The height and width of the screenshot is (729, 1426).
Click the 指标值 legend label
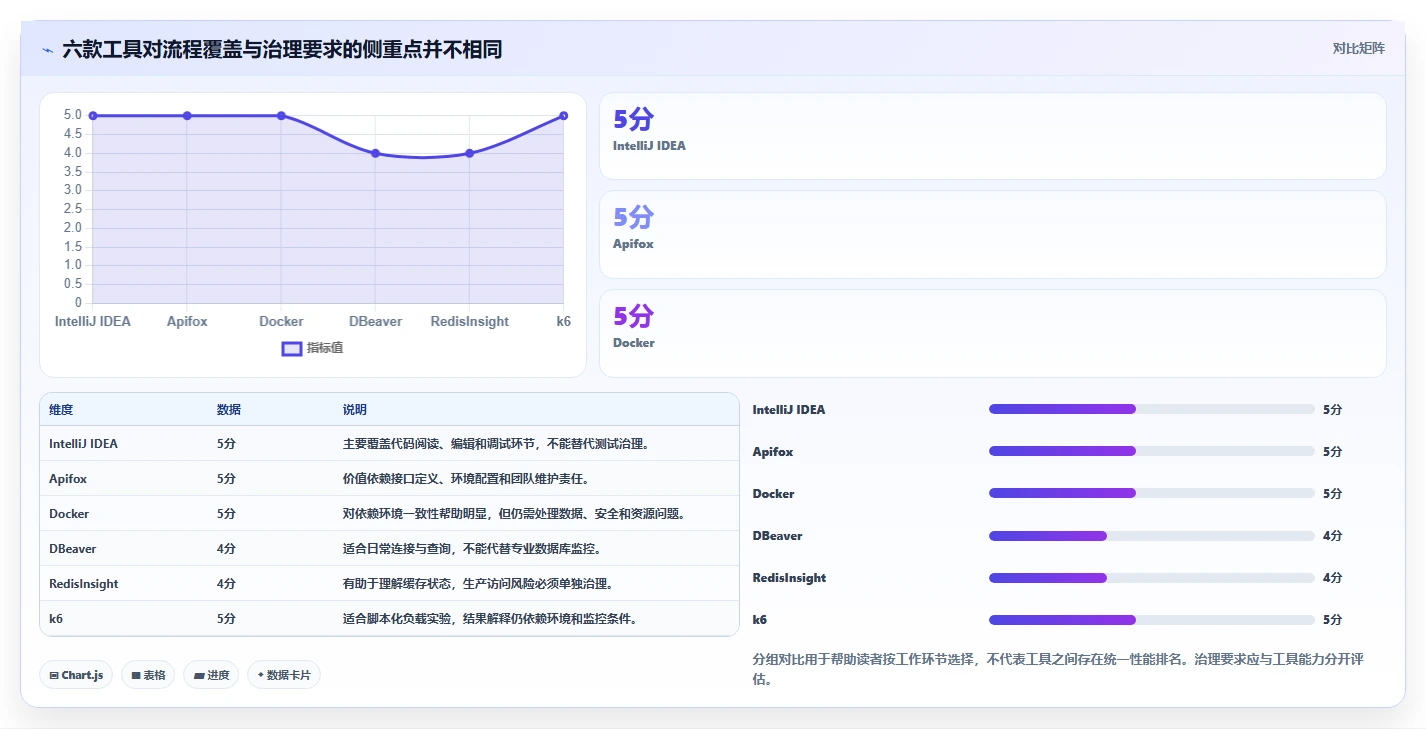tap(325, 348)
